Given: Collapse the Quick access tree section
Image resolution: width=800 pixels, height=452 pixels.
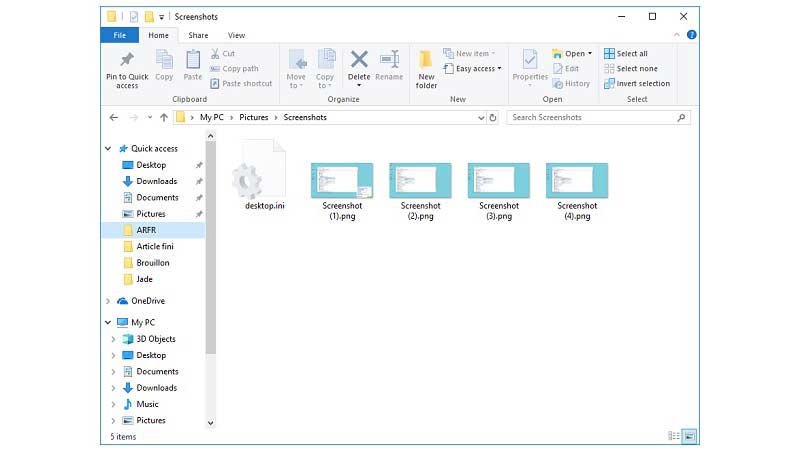Looking at the screenshot, I should coord(109,148).
